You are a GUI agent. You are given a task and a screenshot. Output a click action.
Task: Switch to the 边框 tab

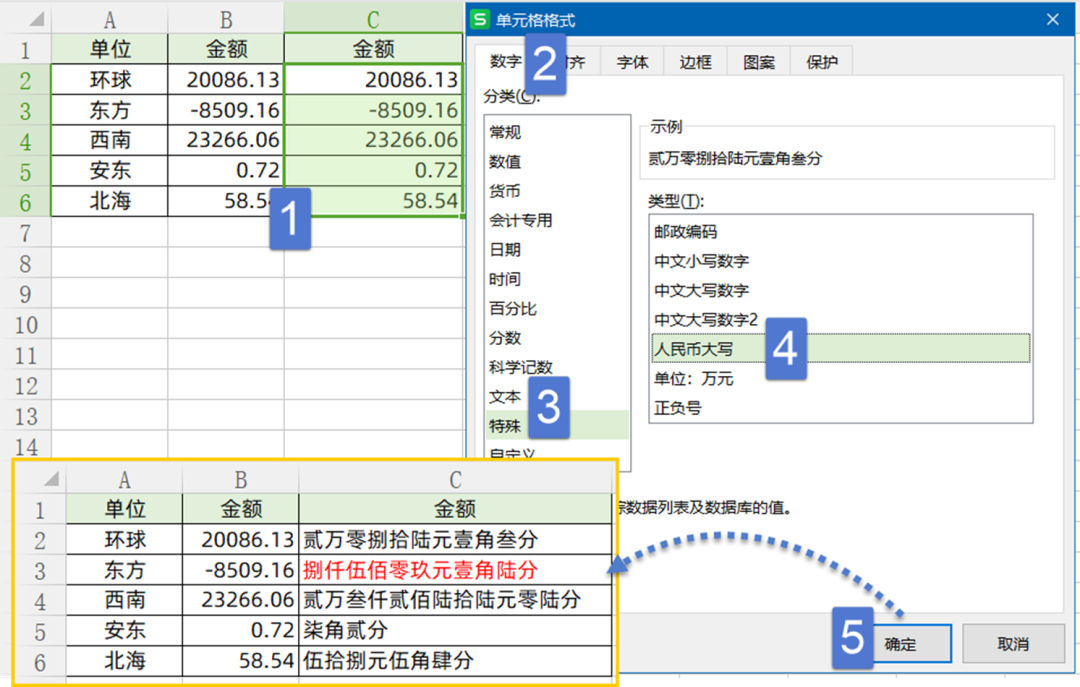(696, 62)
